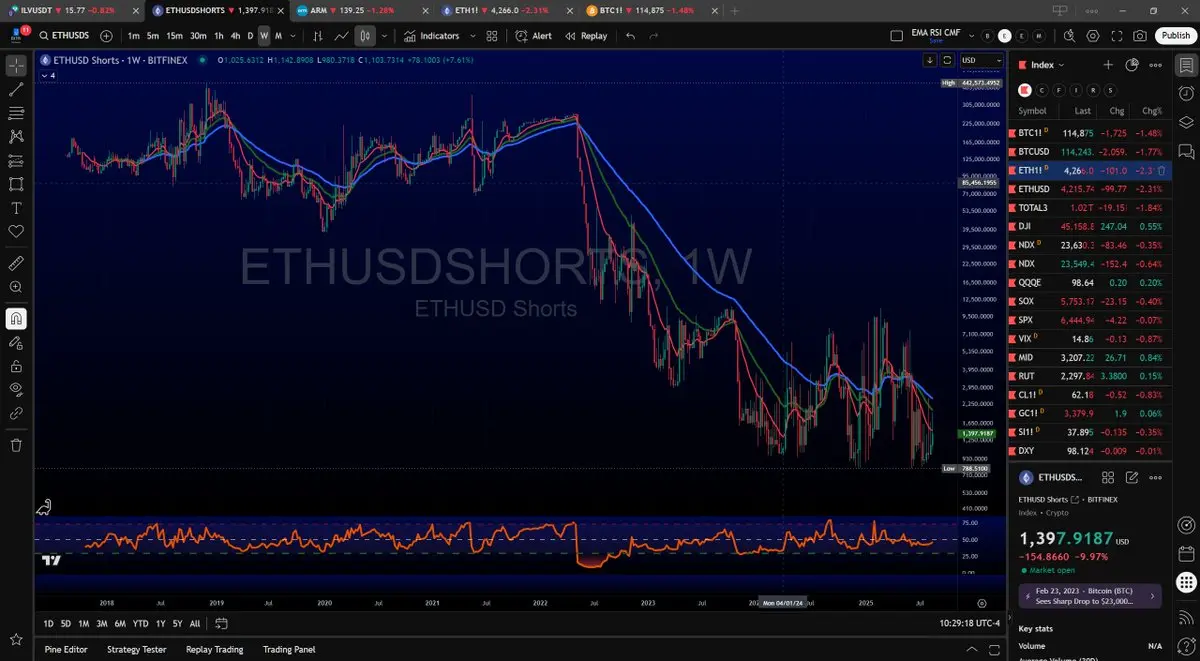
Task: Select the crosshair cursor tool
Action: click(x=16, y=66)
